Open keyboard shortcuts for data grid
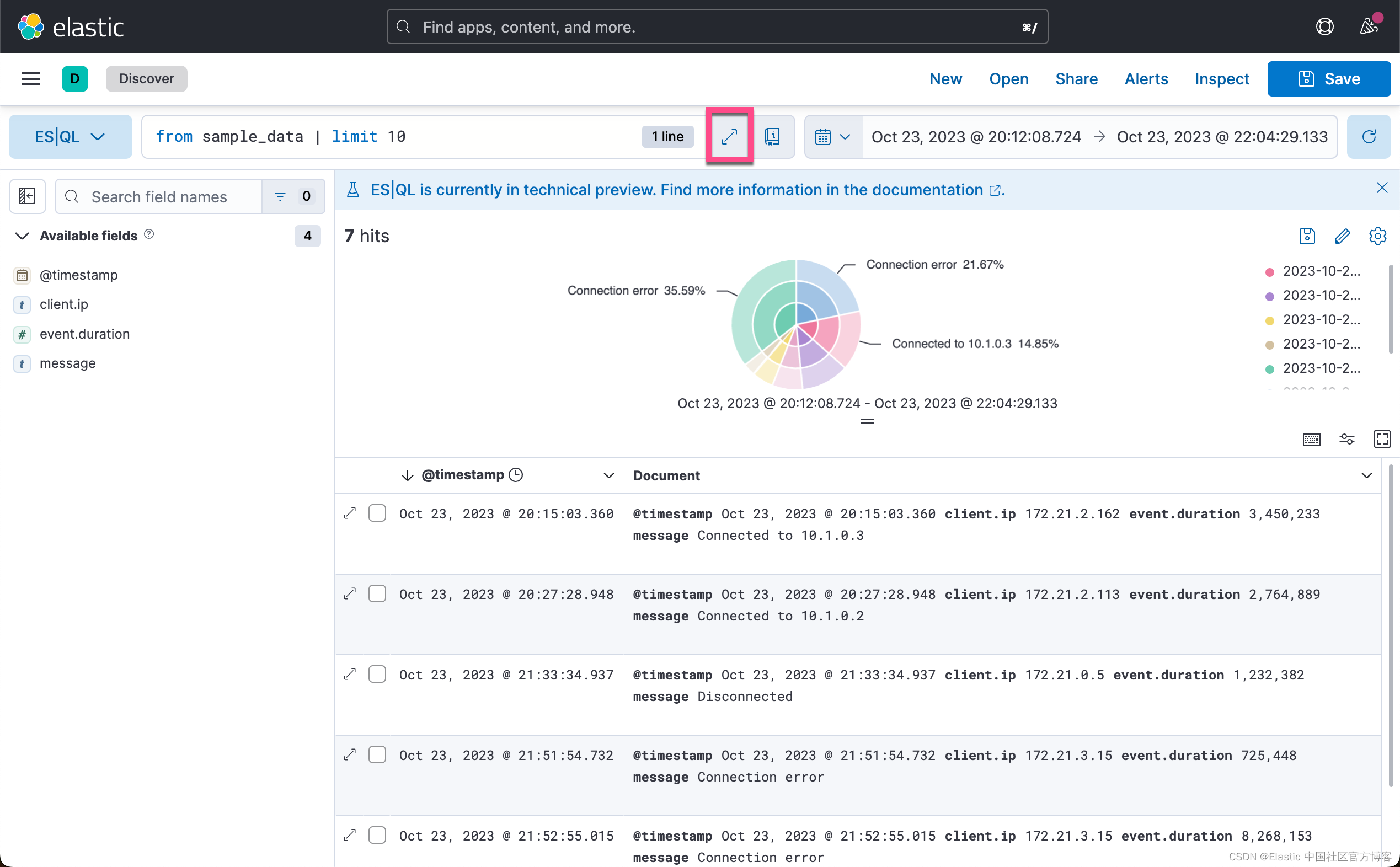Image resolution: width=1400 pixels, height=867 pixels. click(x=1311, y=439)
